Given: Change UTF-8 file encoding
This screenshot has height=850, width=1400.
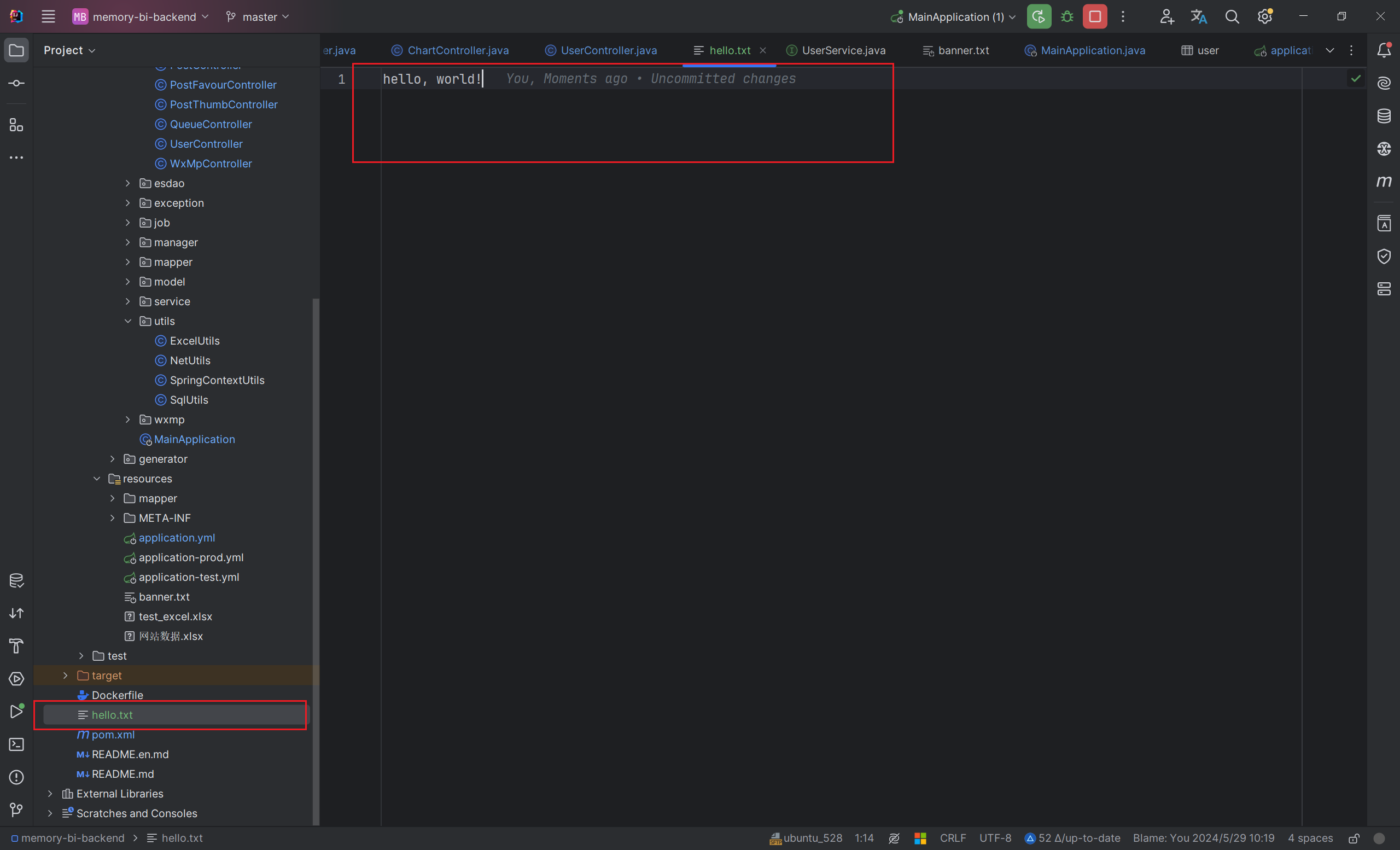Looking at the screenshot, I should pos(995,838).
